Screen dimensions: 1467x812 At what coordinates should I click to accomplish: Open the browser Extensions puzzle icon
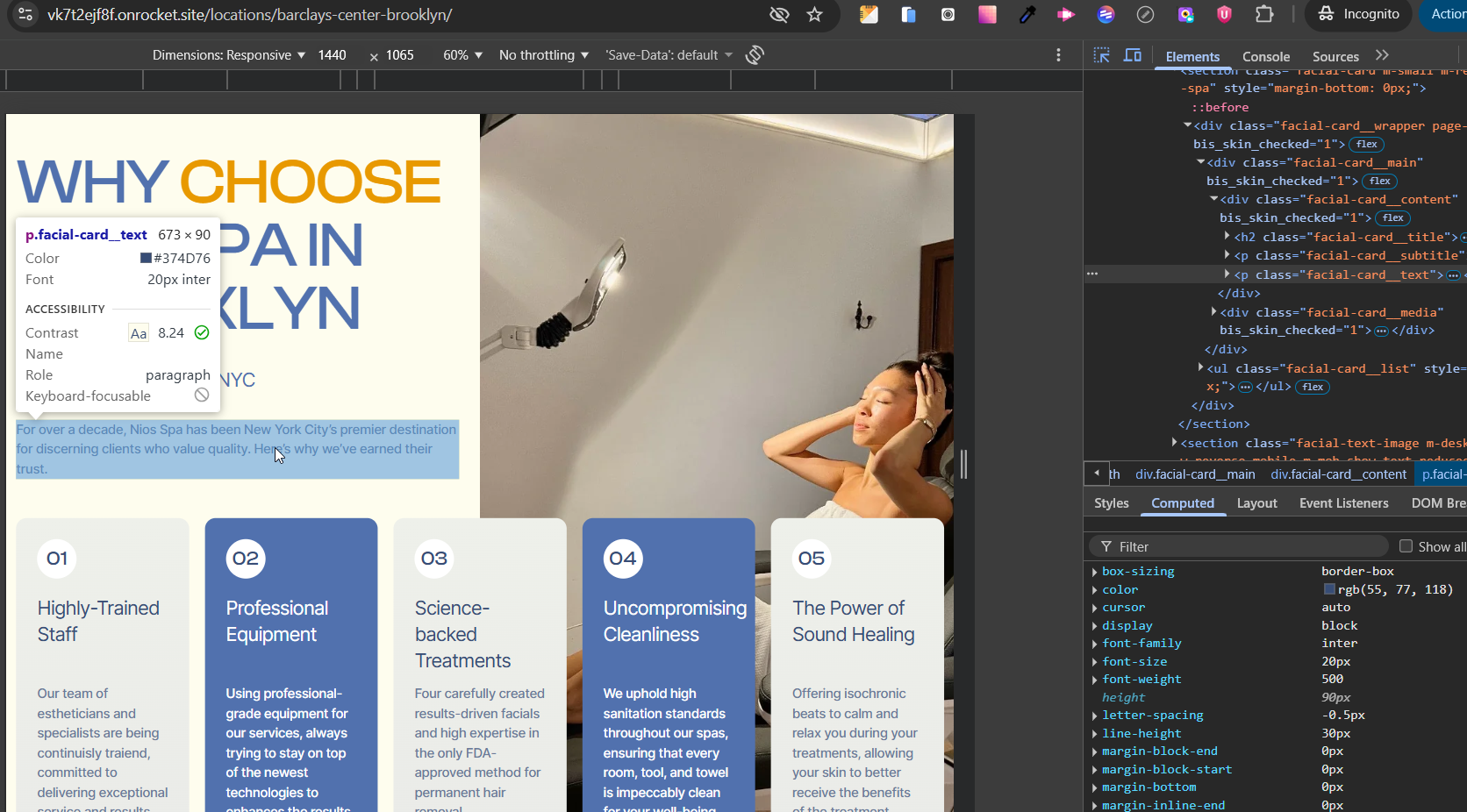(1263, 14)
